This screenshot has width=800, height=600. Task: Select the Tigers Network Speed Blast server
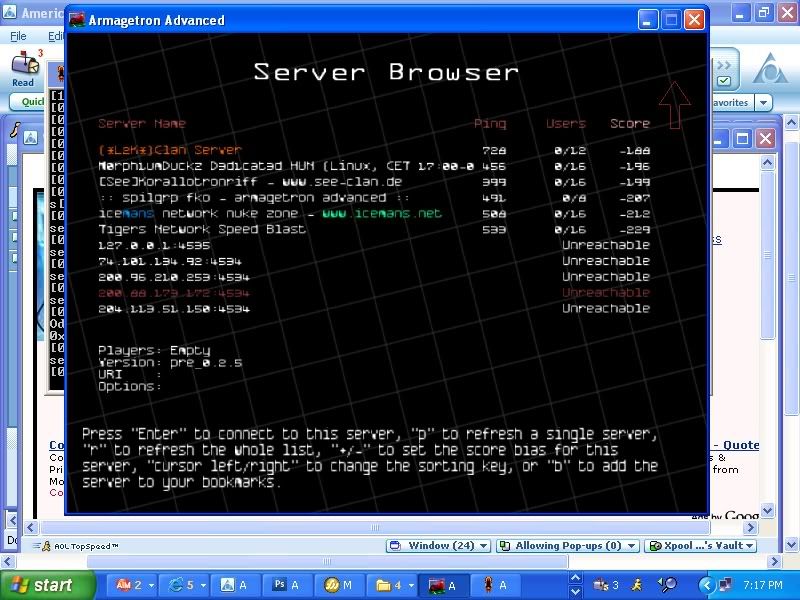[x=374, y=230]
